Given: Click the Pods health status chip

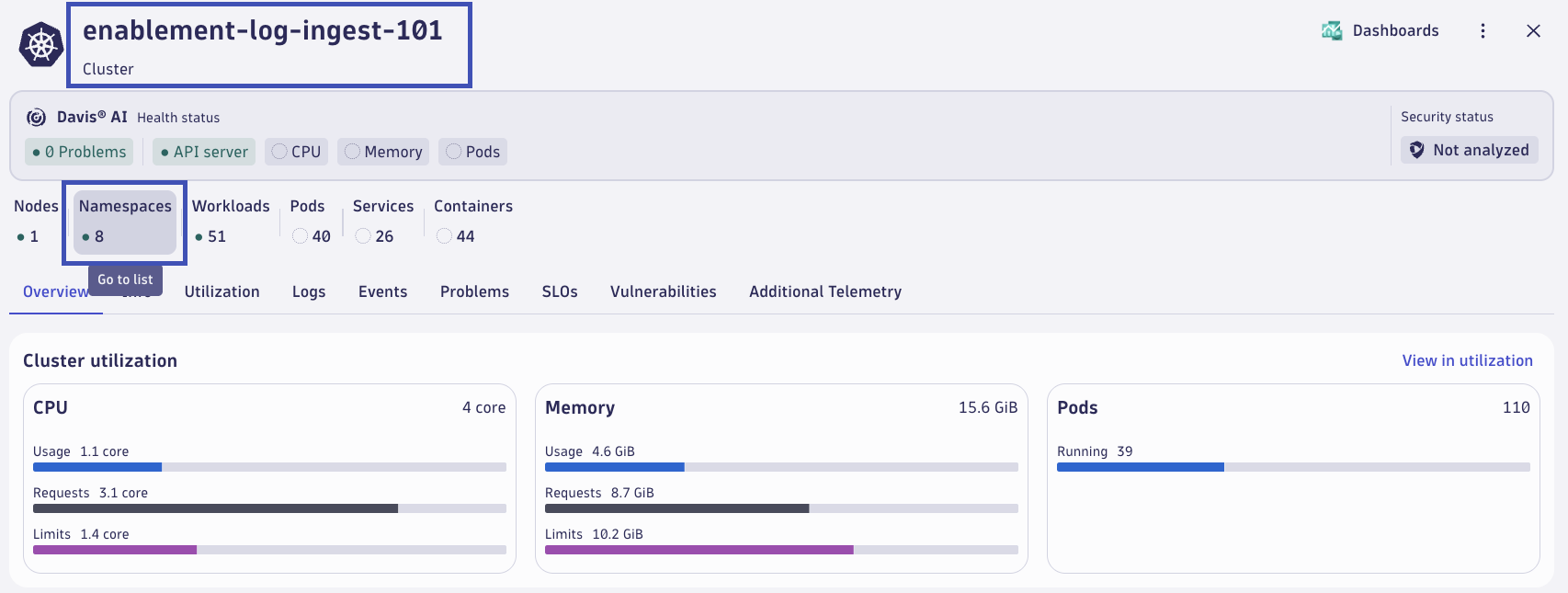Looking at the screenshot, I should [x=472, y=152].
